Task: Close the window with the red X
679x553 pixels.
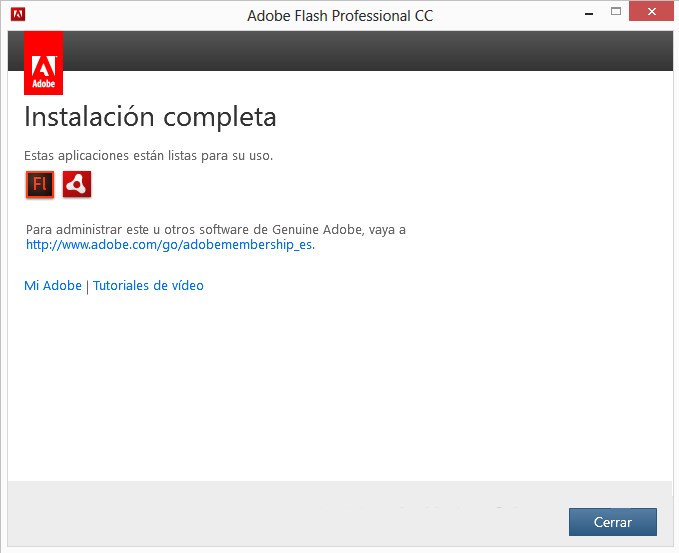Action: (x=651, y=12)
